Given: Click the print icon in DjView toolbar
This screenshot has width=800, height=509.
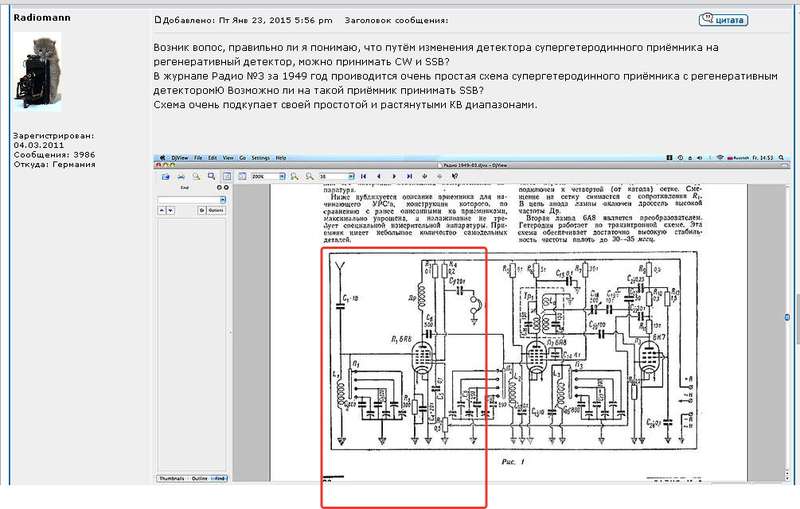Looking at the screenshot, I should coord(181,176).
